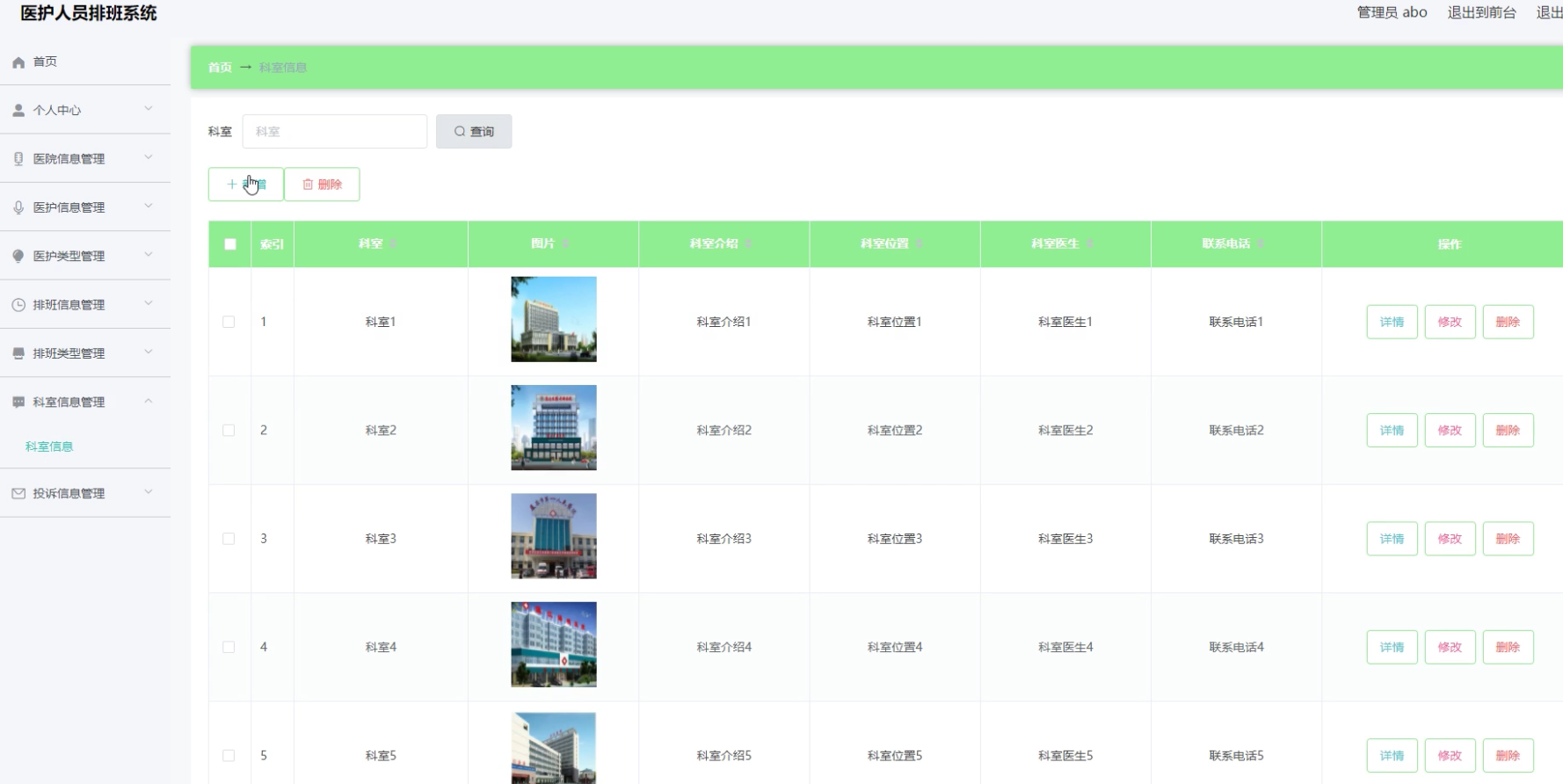Click the 科室介绍2 table cell
Image resolution: width=1563 pixels, height=784 pixels.
(x=724, y=431)
